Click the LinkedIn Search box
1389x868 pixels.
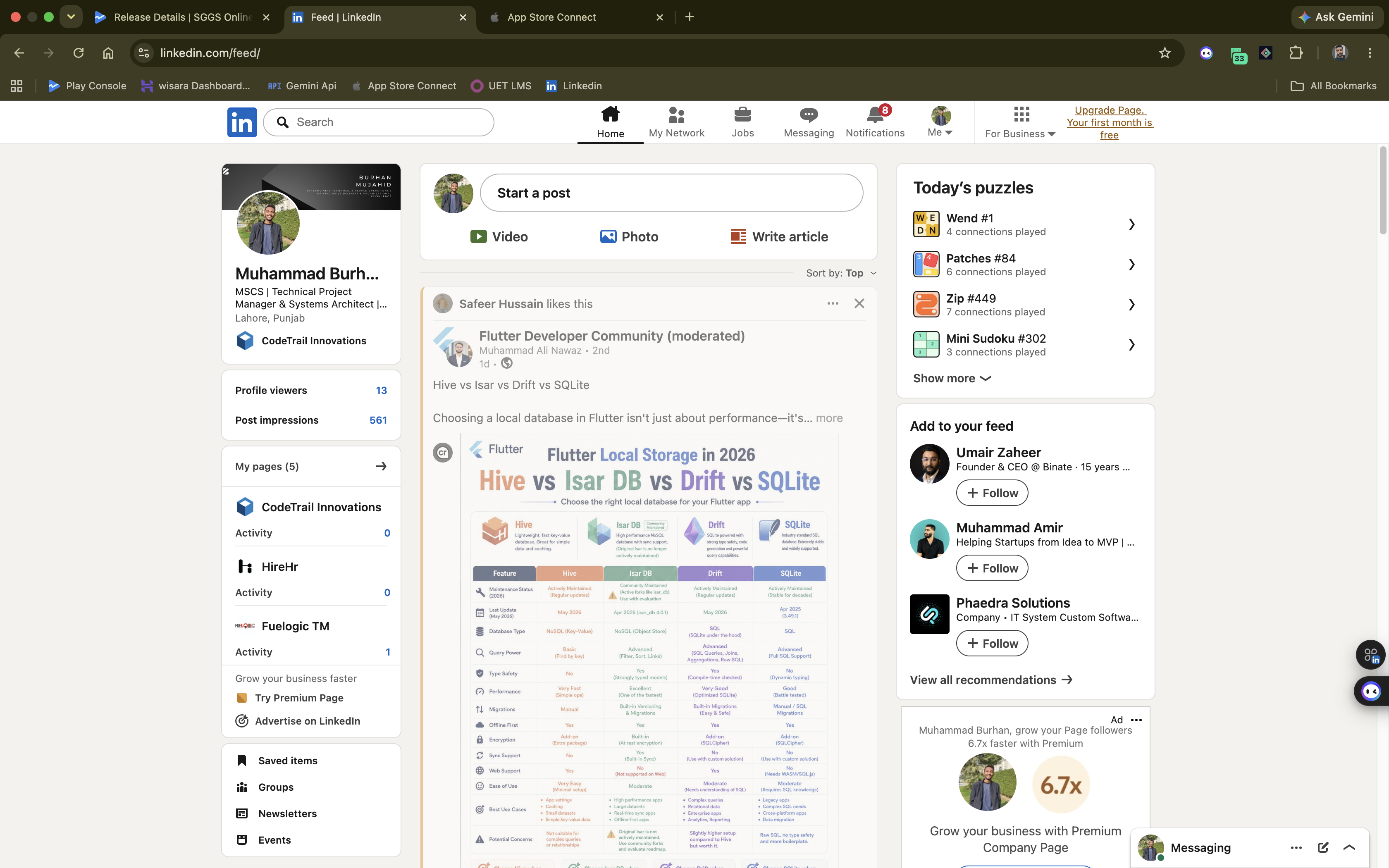(x=378, y=122)
